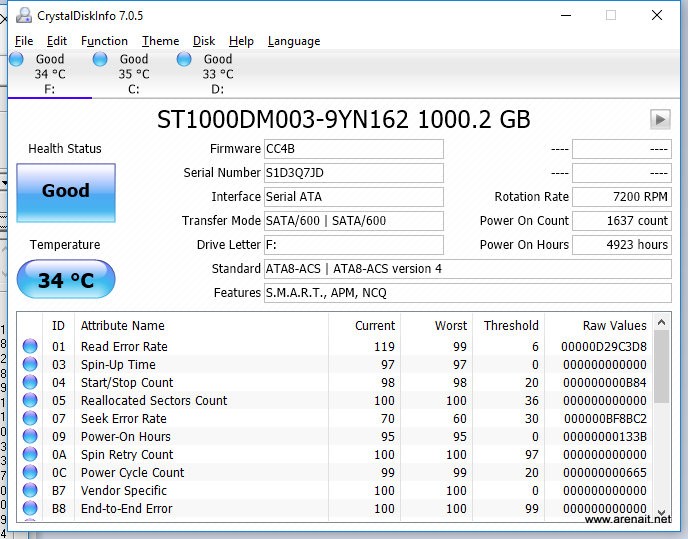Image resolution: width=688 pixels, height=539 pixels.
Task: Click the 34 °C temperature button
Action: tap(66, 280)
